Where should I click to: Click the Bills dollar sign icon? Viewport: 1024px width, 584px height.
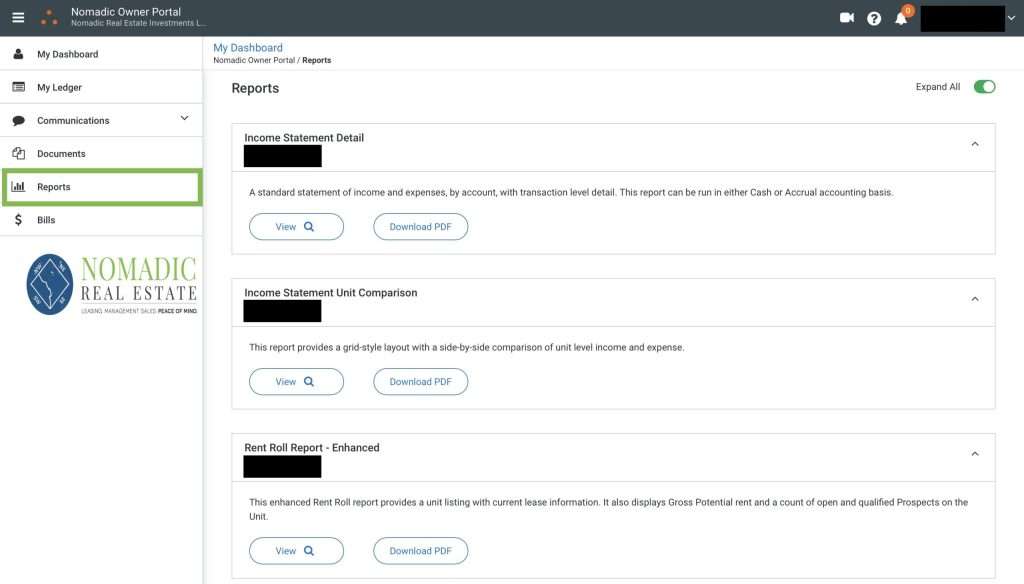point(18,220)
